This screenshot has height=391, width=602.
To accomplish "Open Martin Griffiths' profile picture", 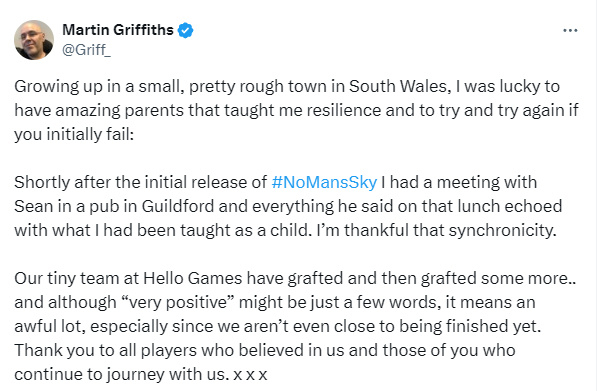I will tap(34, 40).
